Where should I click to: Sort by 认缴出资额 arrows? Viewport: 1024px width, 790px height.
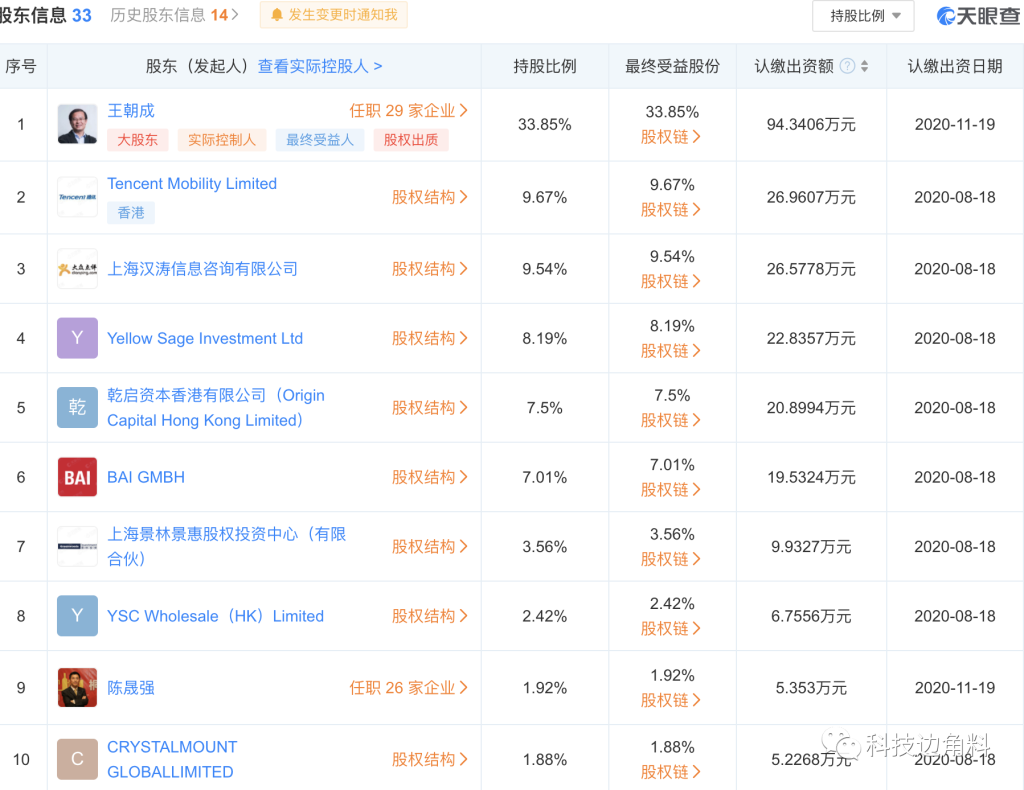coord(865,66)
